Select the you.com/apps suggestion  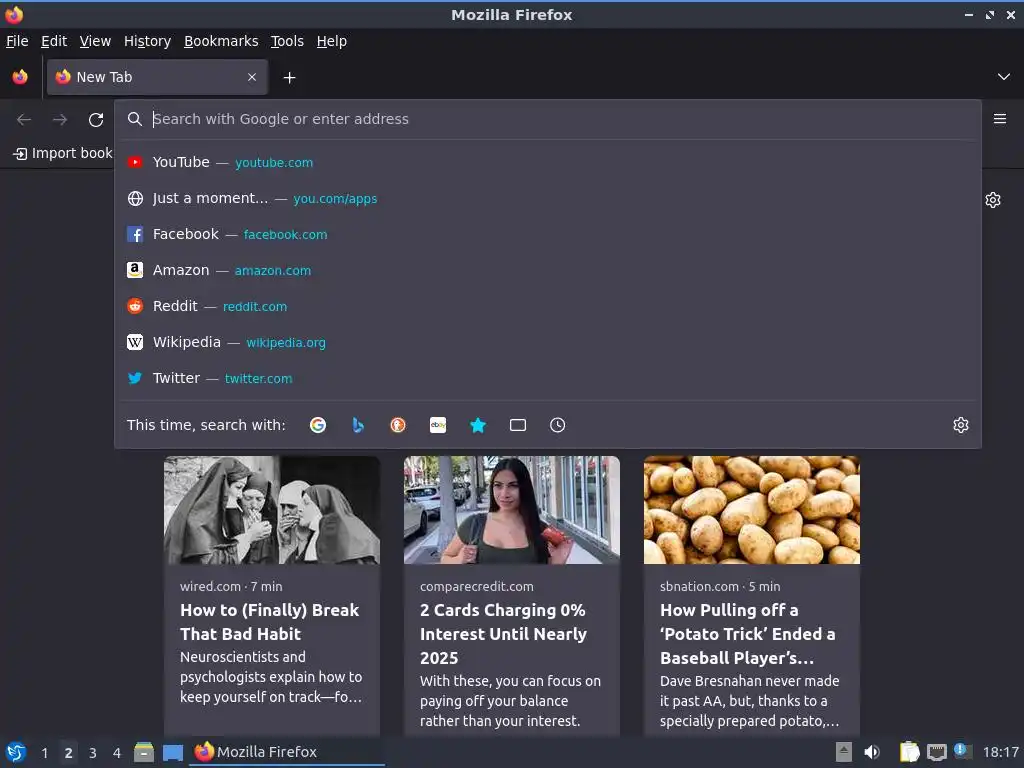[547, 198]
